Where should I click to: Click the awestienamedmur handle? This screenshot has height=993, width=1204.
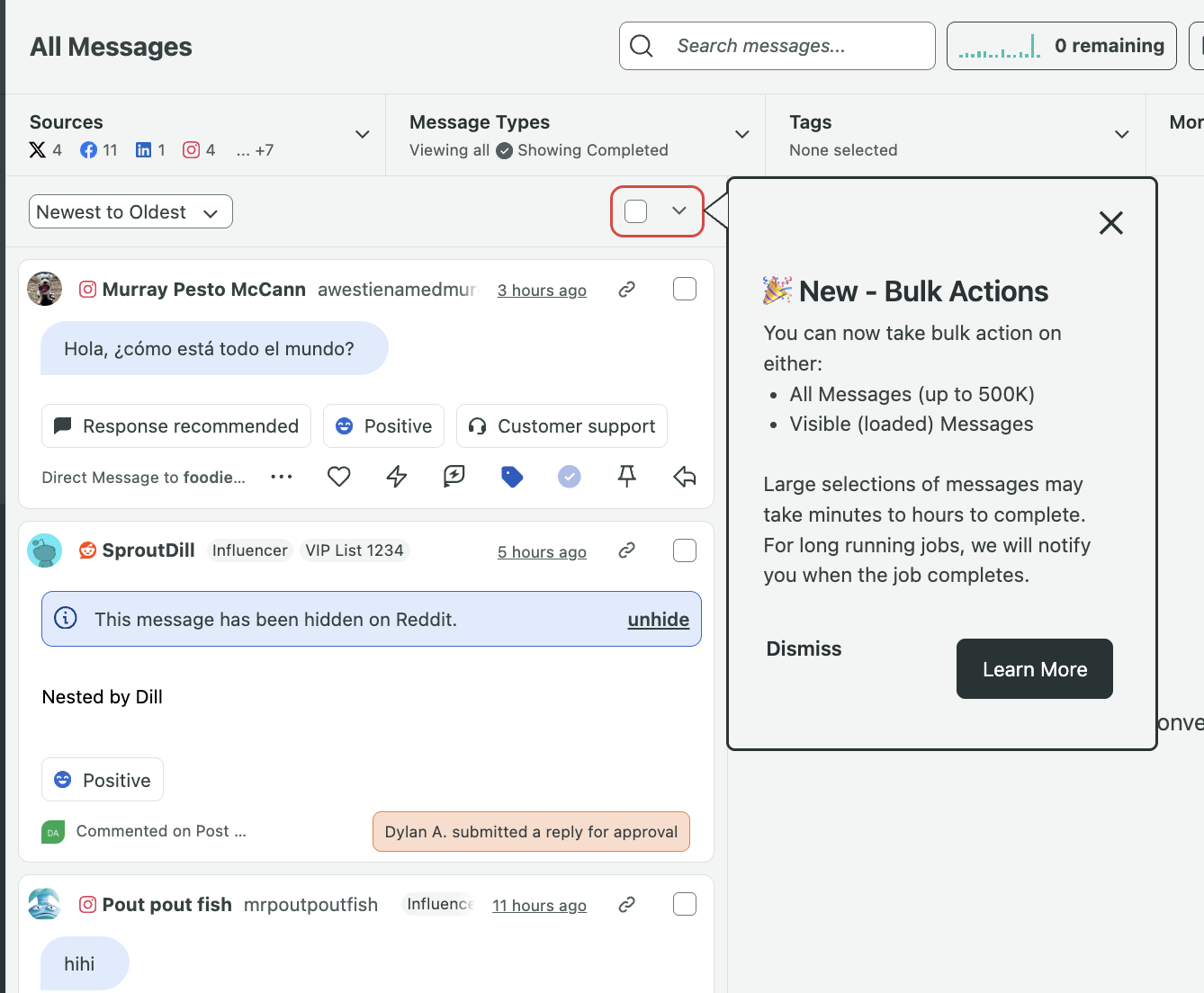click(397, 289)
